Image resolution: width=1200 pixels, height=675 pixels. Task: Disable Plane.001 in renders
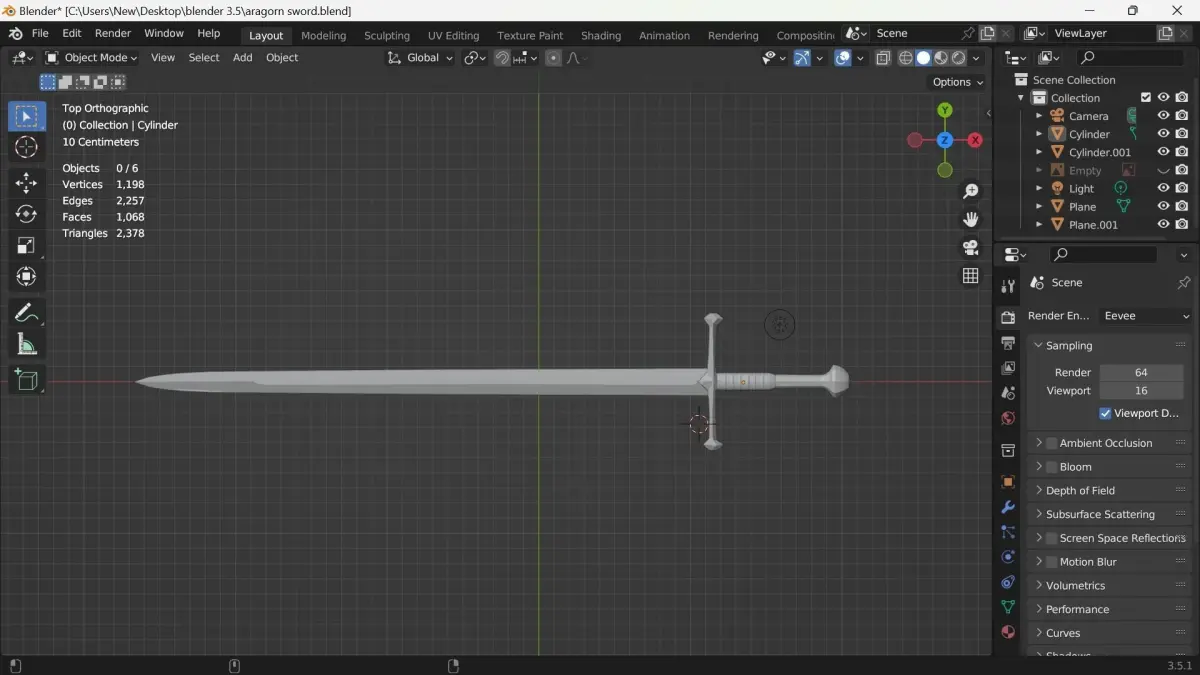click(x=1181, y=225)
